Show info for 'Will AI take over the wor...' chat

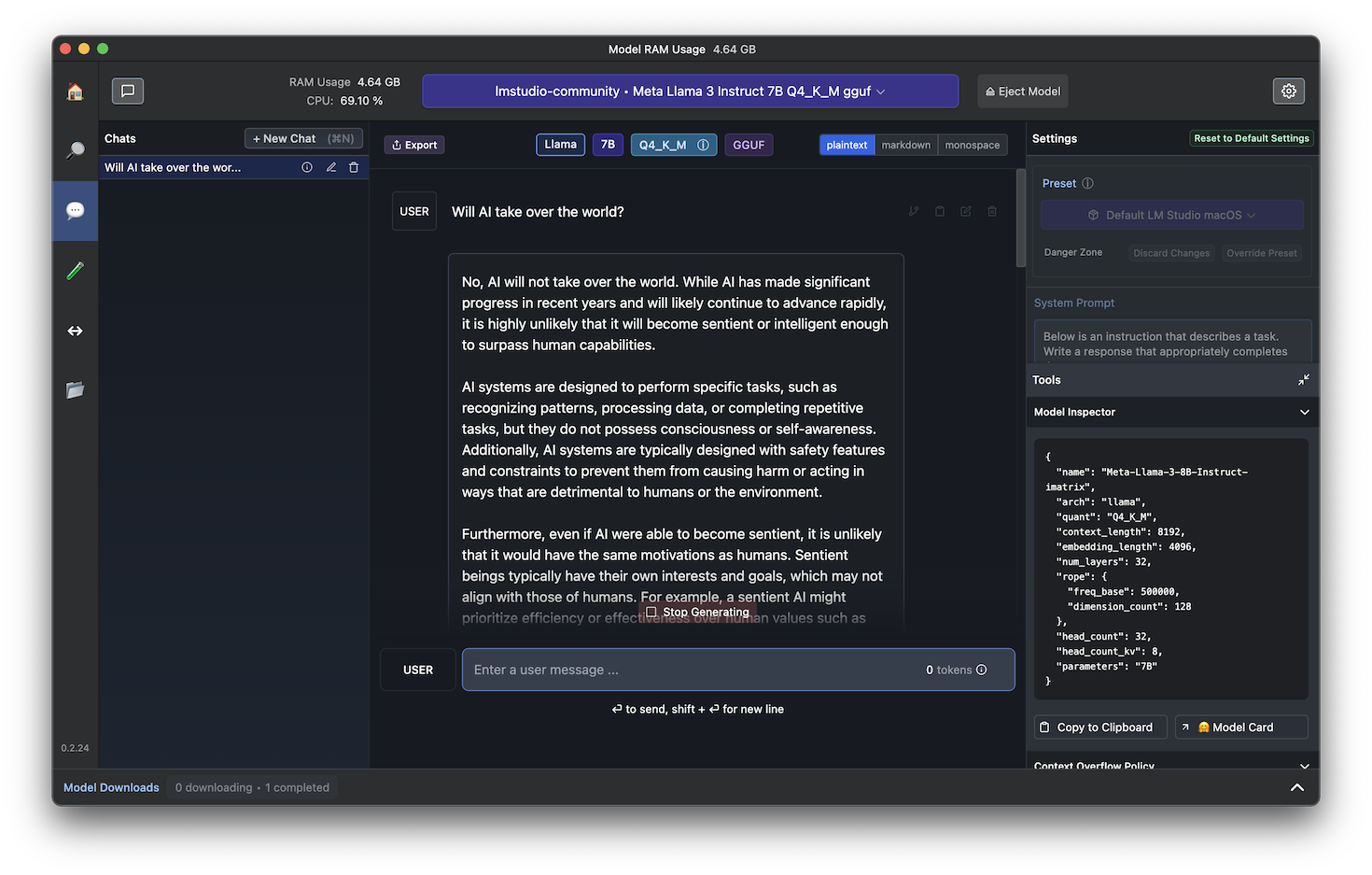307,167
